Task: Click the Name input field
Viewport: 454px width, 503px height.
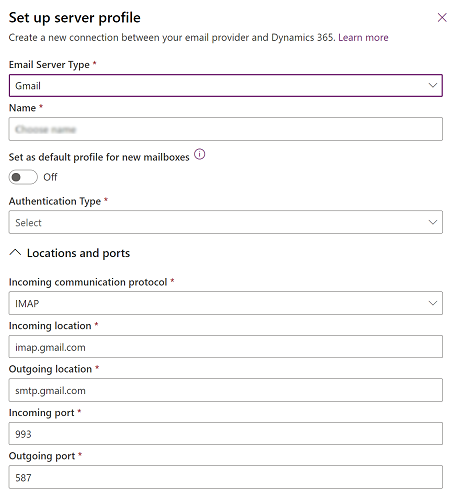Action: [x=226, y=129]
